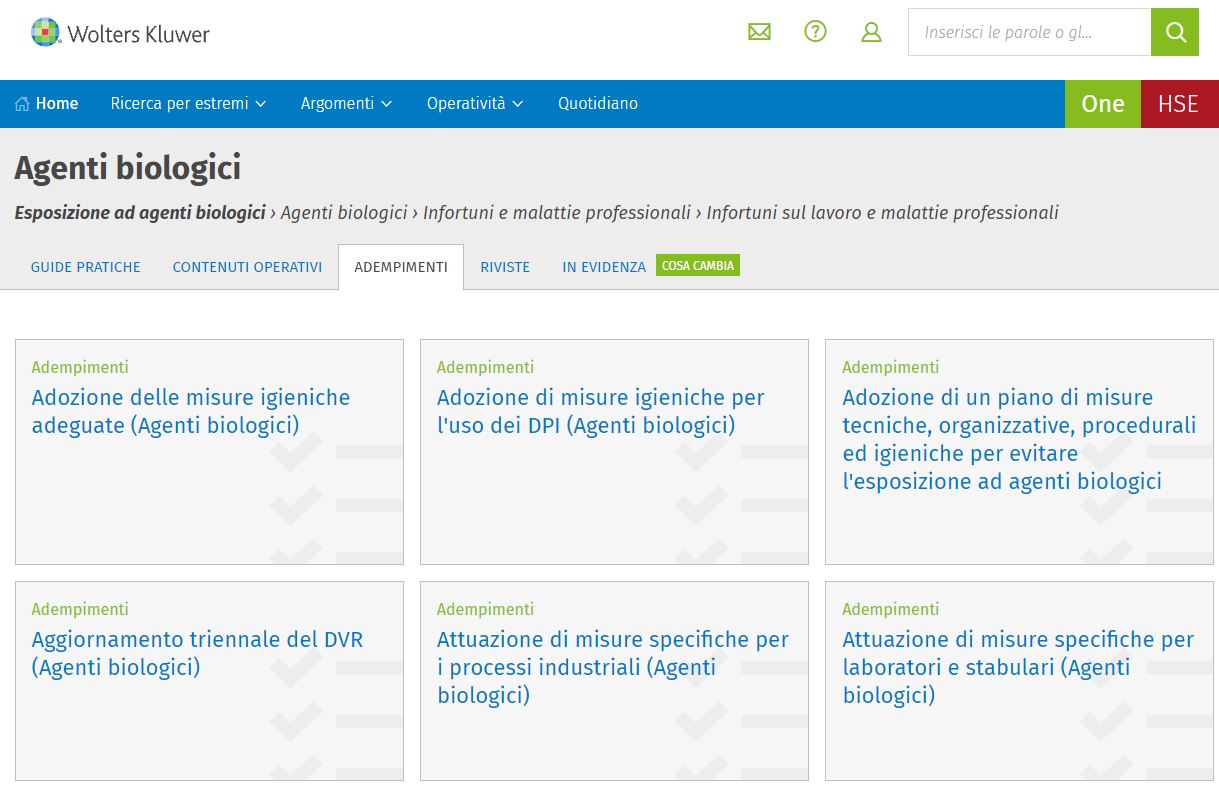The image size is (1219, 786).
Task: Open the mail envelope icon
Action: click(759, 32)
